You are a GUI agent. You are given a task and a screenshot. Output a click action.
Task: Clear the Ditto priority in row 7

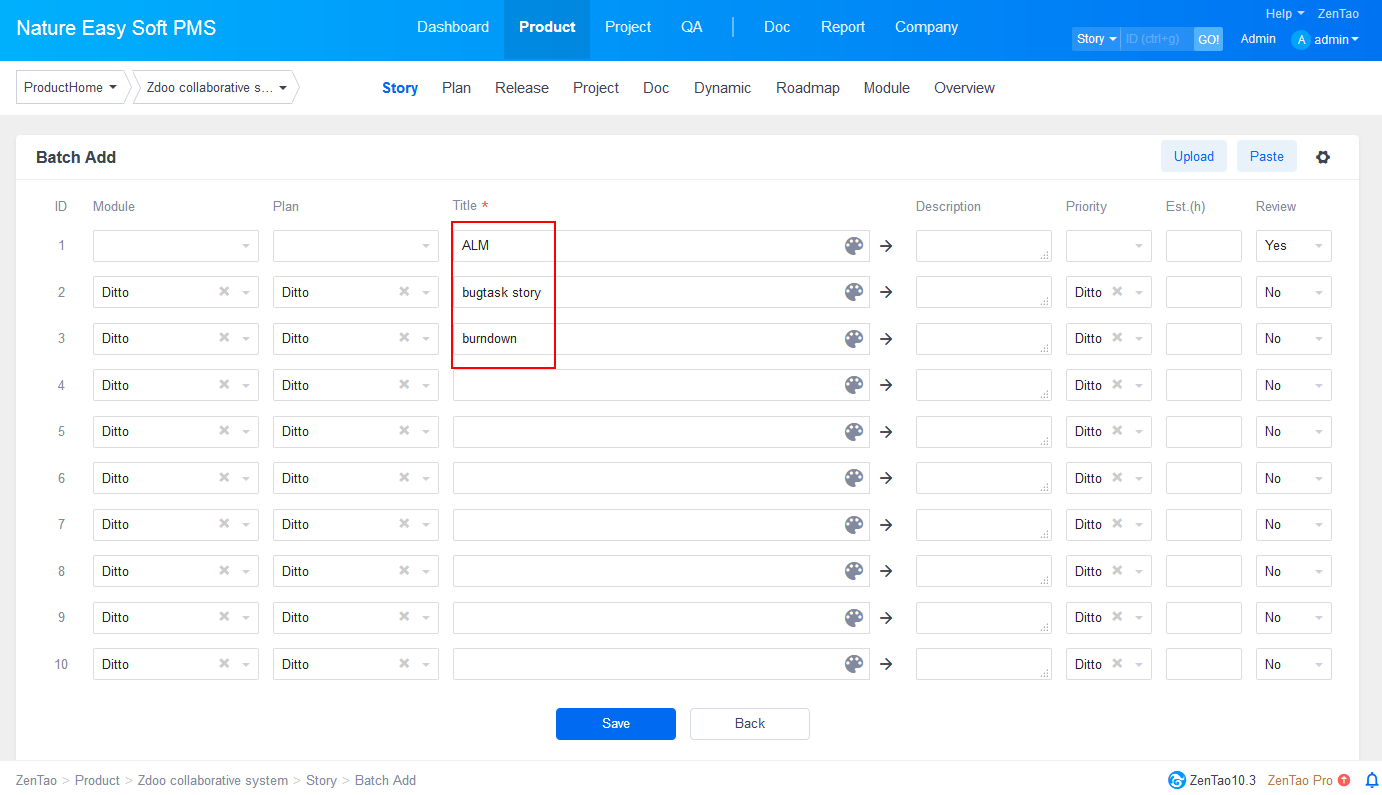pos(1117,524)
